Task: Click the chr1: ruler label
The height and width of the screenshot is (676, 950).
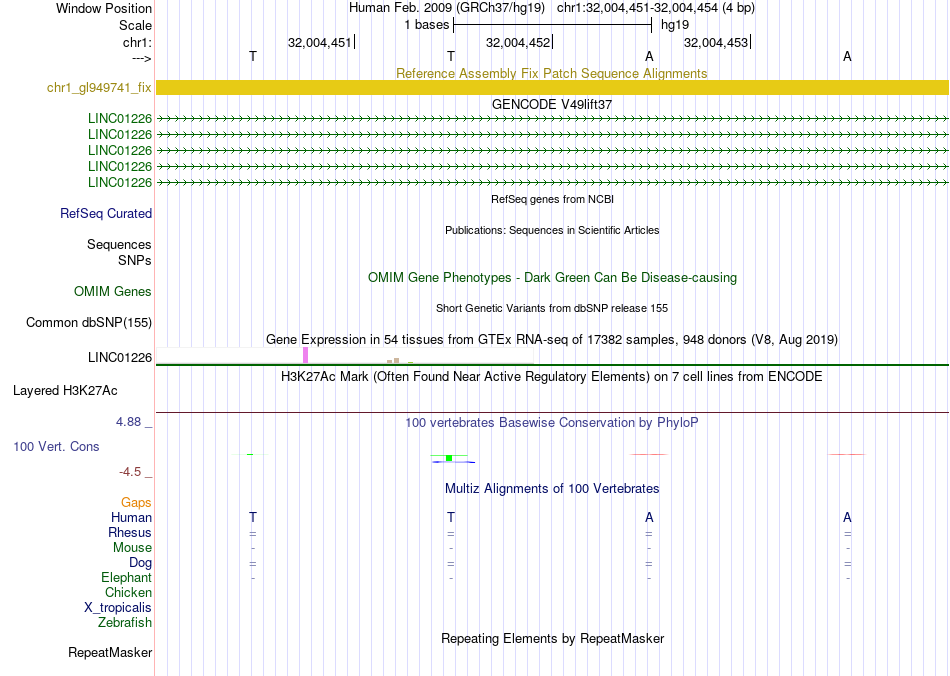Action: click(x=137, y=42)
